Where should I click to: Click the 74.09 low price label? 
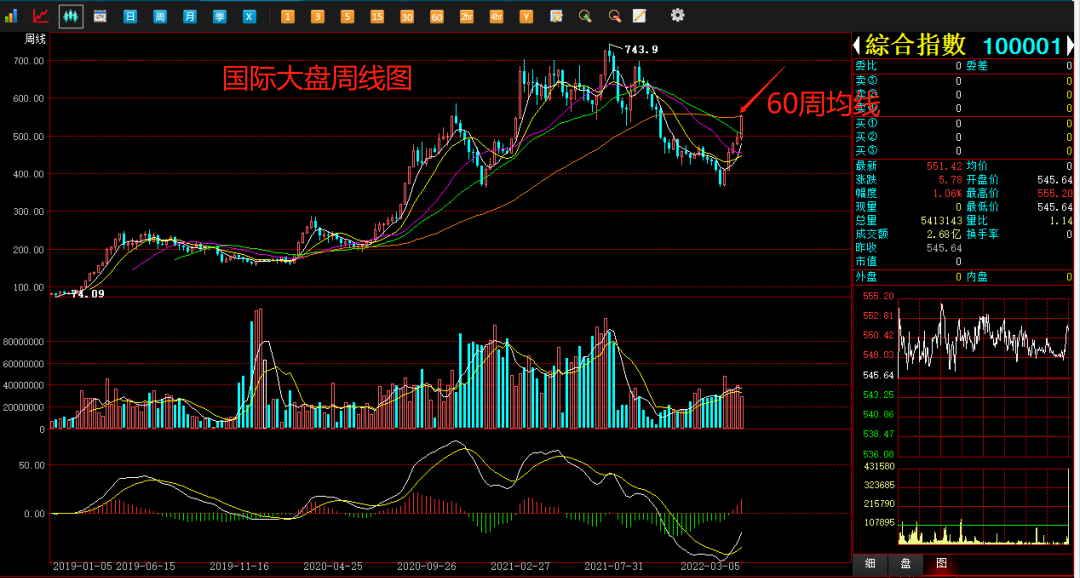87,294
